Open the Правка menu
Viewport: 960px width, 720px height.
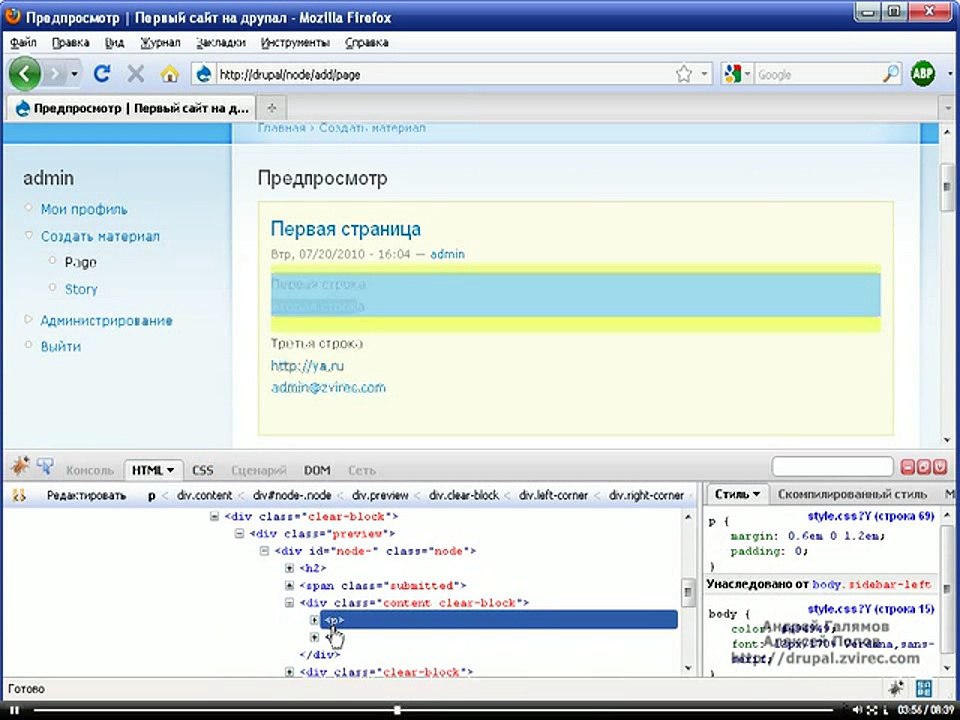70,42
